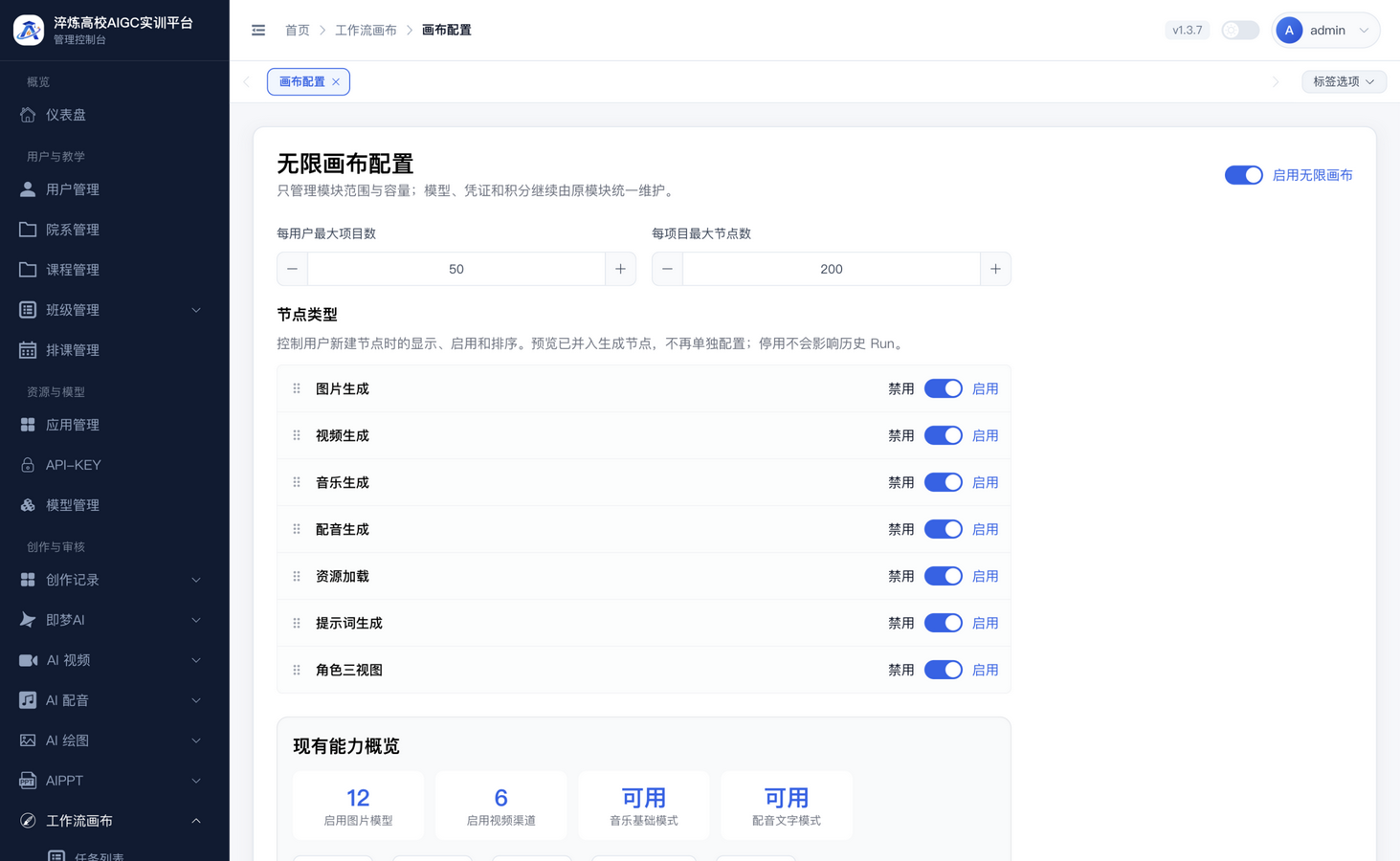This screenshot has height=861, width=1400.
Task: Click the 提示词生成 drag handle icon
Action: (297, 623)
